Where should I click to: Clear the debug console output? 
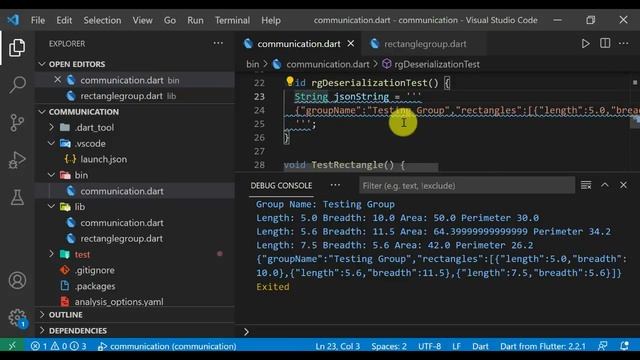(586, 185)
